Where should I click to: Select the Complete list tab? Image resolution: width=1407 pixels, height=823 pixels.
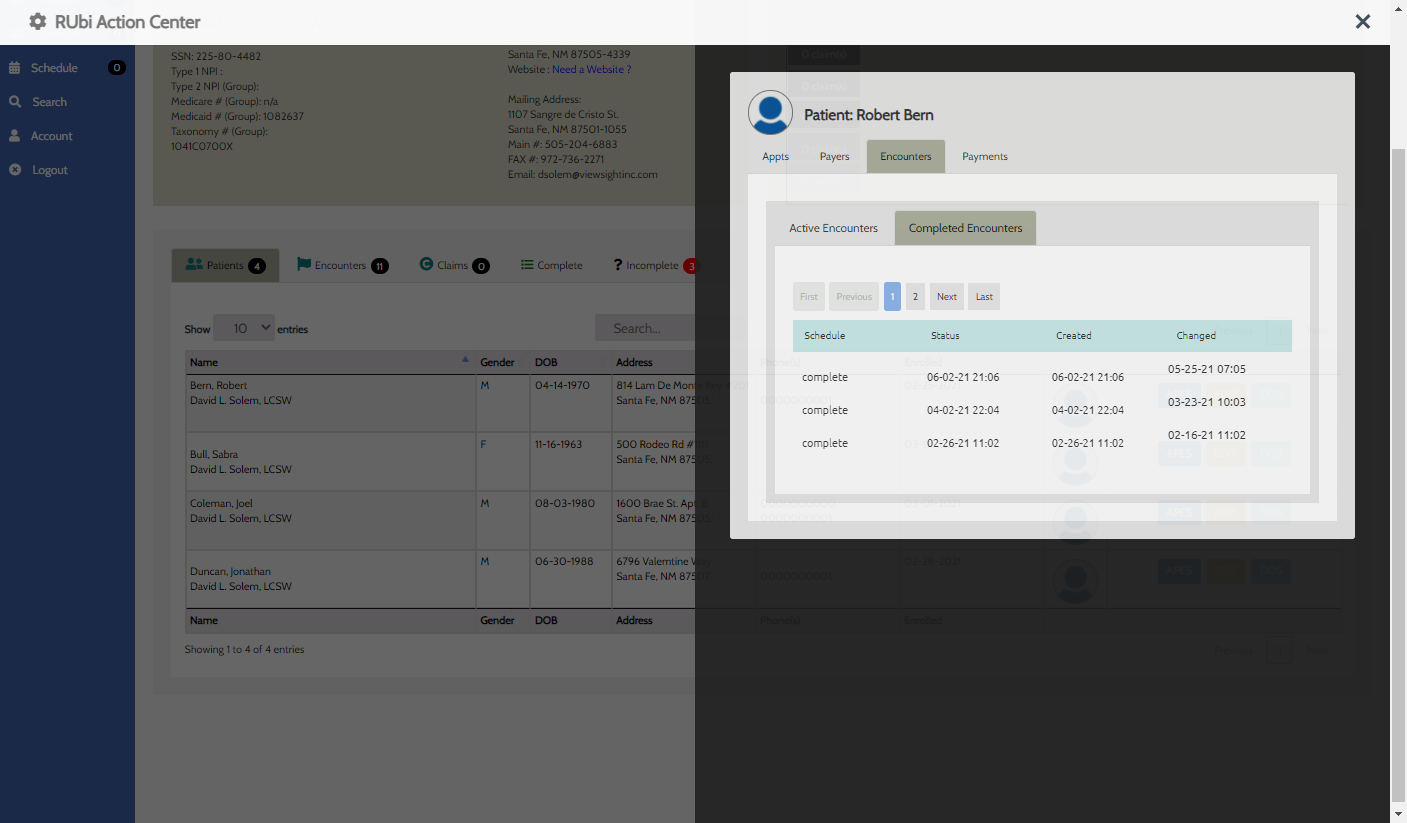551,266
